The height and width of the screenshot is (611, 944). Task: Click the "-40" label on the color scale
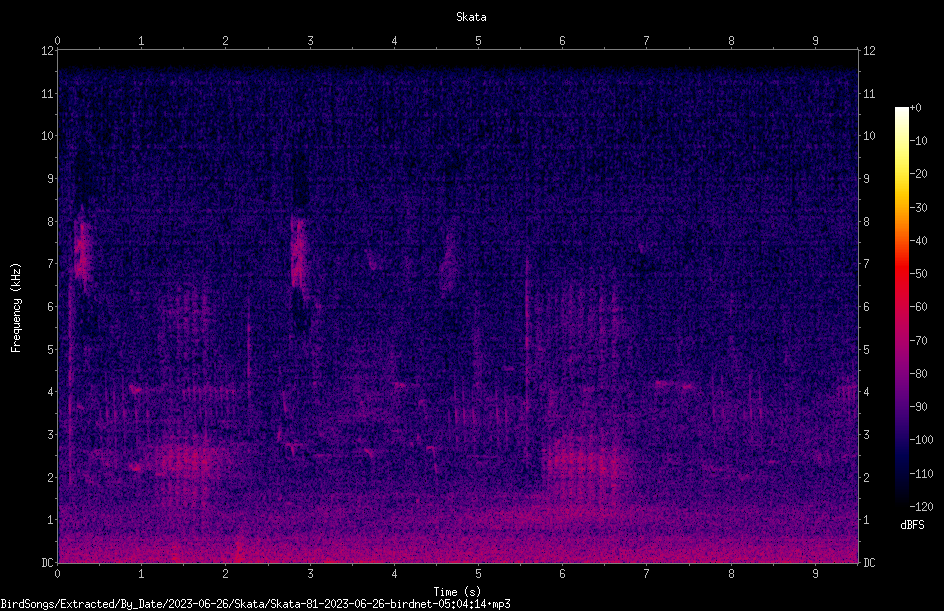pos(919,241)
